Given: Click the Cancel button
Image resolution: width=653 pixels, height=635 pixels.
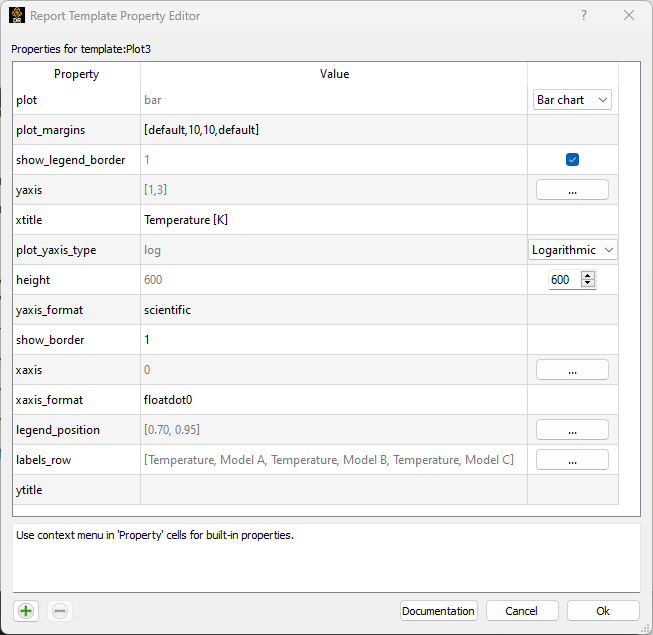Looking at the screenshot, I should [522, 611].
